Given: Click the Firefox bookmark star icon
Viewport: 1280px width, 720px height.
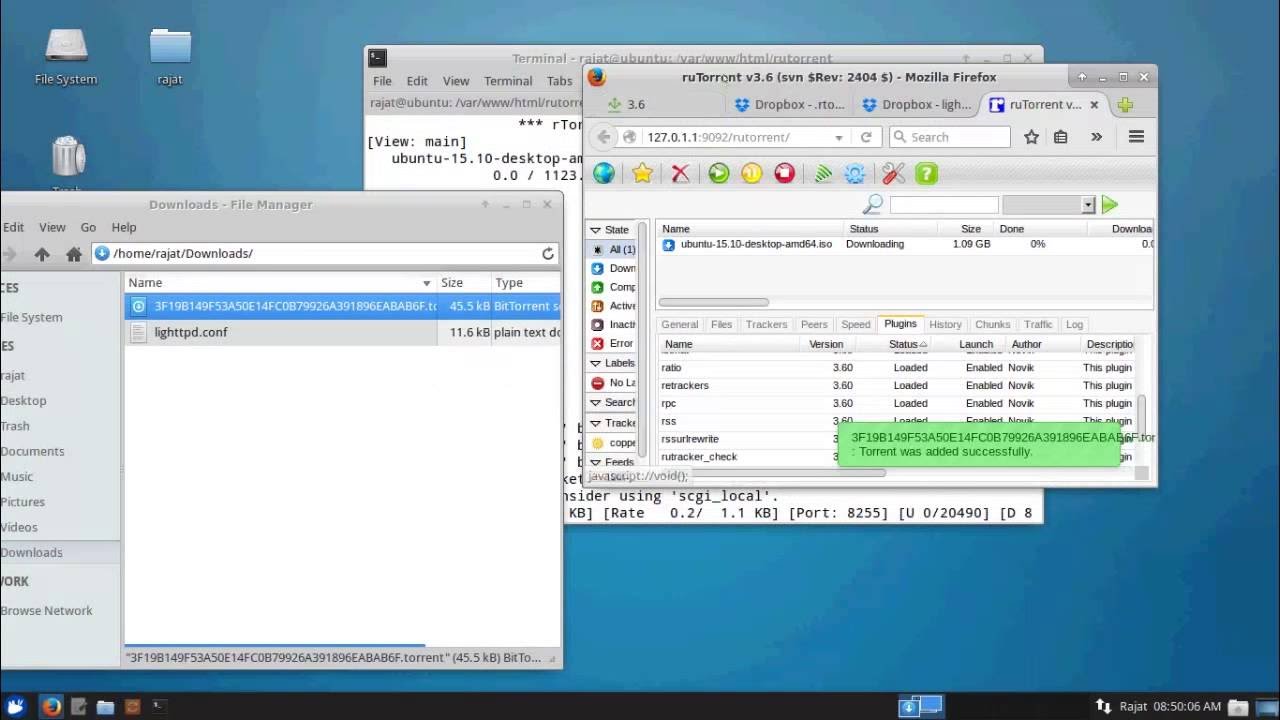Looking at the screenshot, I should pyautogui.click(x=1031, y=137).
